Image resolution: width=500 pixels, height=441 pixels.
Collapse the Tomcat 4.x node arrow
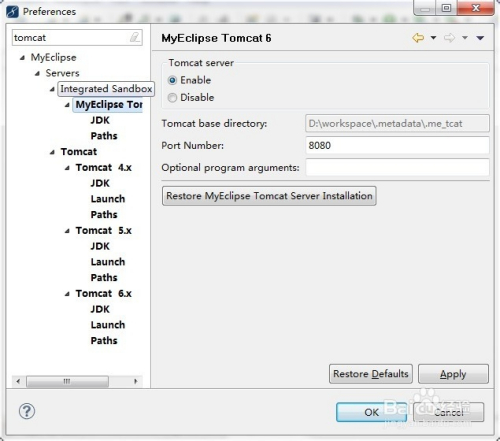(67, 168)
